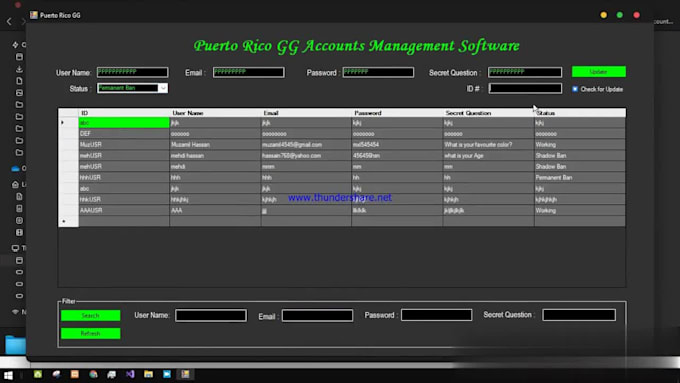Click the back arrow in the background window
Viewport: 680px width, 383px height.
[x=9, y=21]
